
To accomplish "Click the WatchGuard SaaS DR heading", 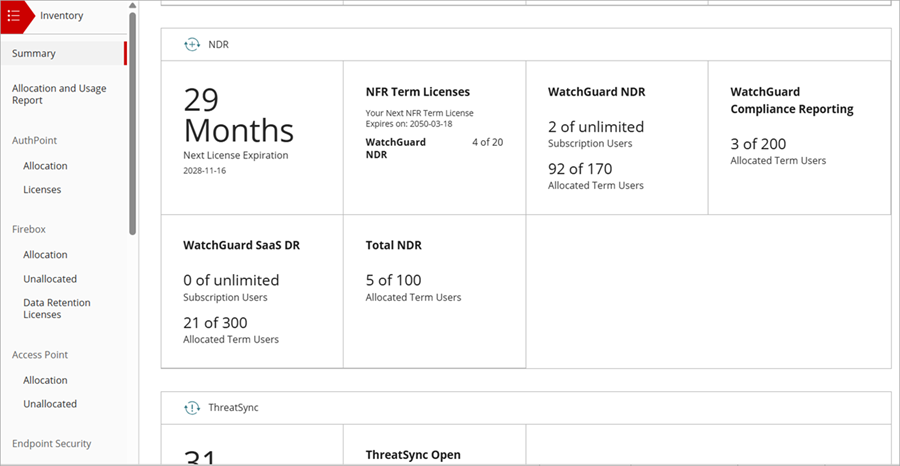I will tap(242, 246).
